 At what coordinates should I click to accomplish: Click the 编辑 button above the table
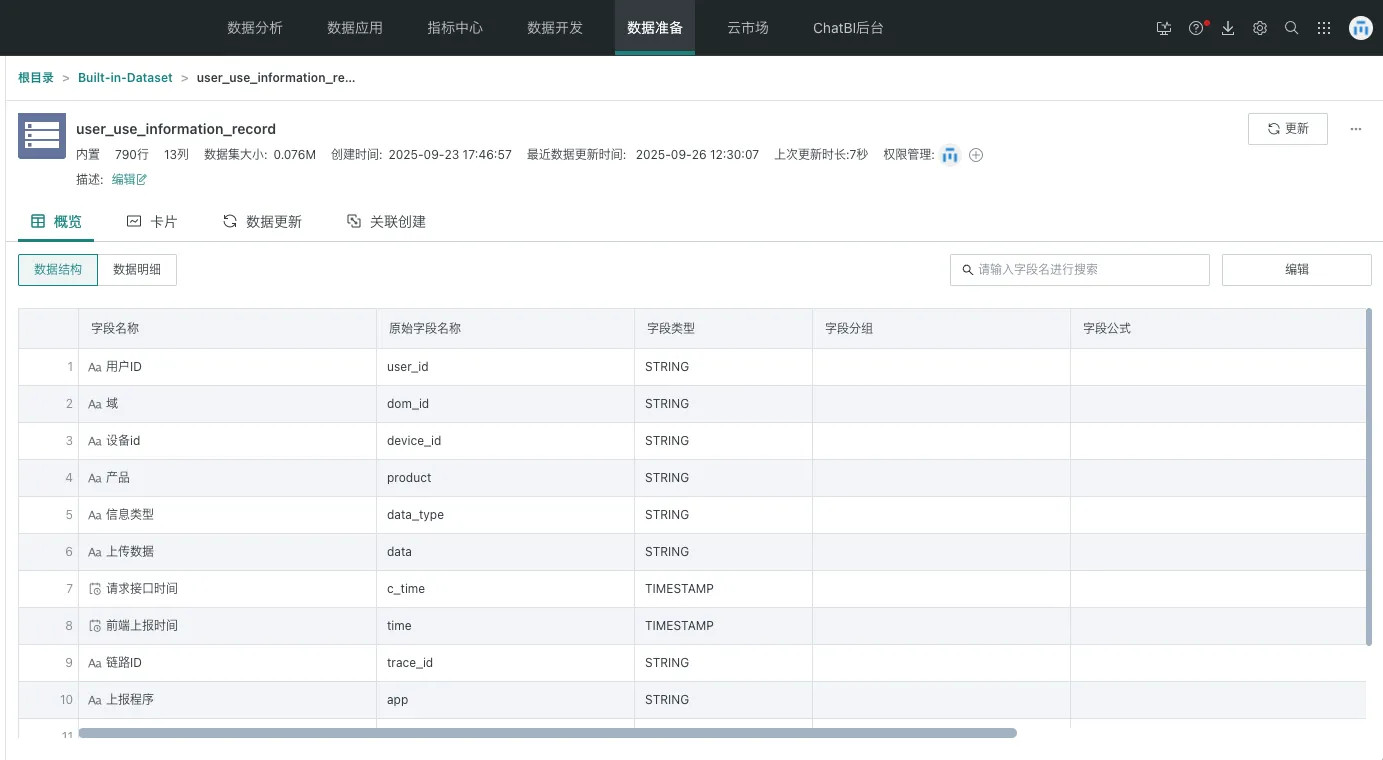1296,270
